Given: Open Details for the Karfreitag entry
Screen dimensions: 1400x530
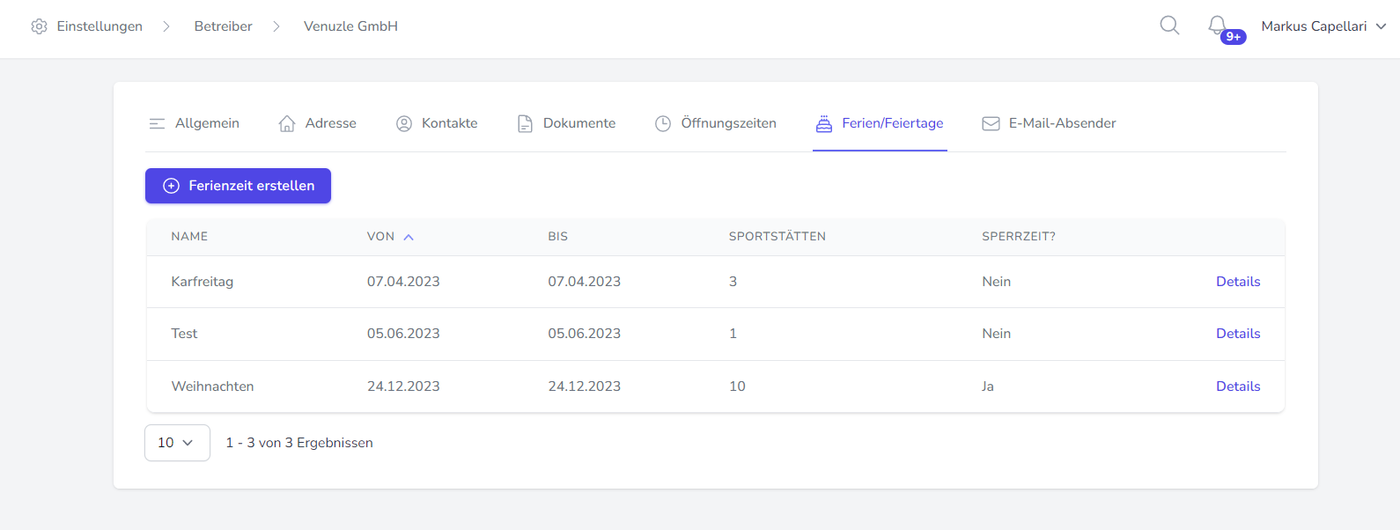Looking at the screenshot, I should pos(1237,282).
